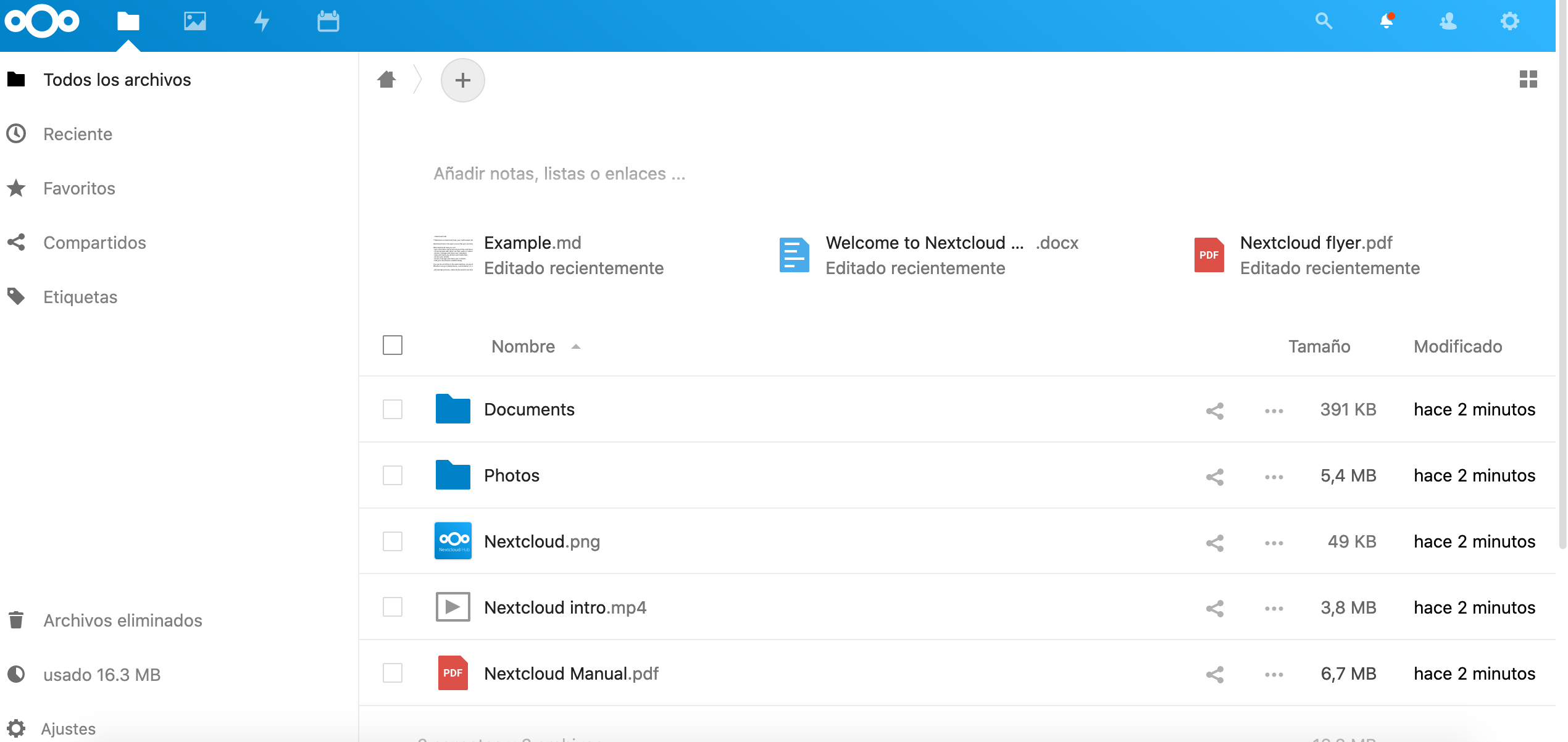Check the Nextcloud Manual.pdf checkbox
This screenshot has width=1568, height=742.
(x=393, y=673)
